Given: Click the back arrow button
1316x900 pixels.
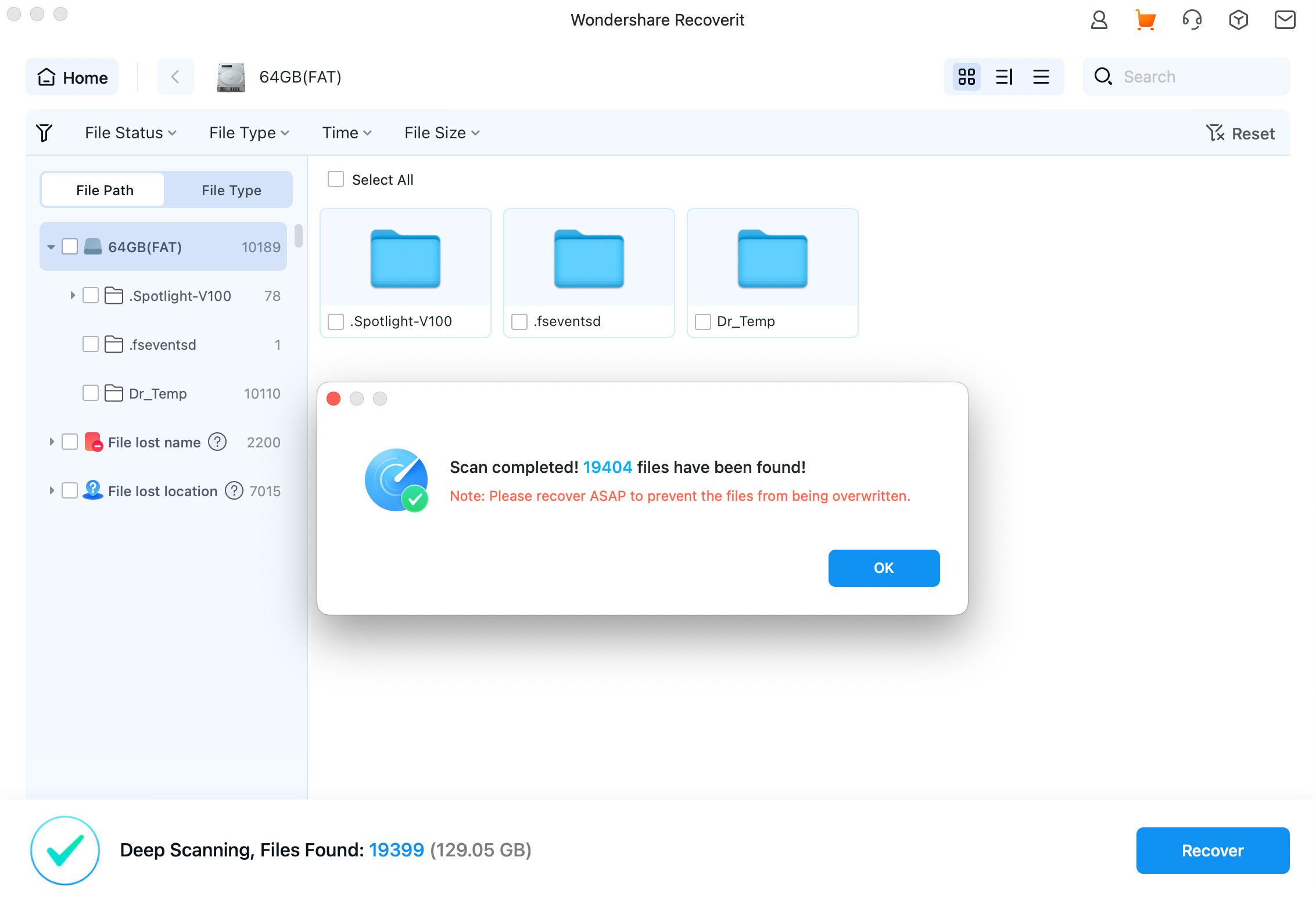Looking at the screenshot, I should pyautogui.click(x=175, y=77).
